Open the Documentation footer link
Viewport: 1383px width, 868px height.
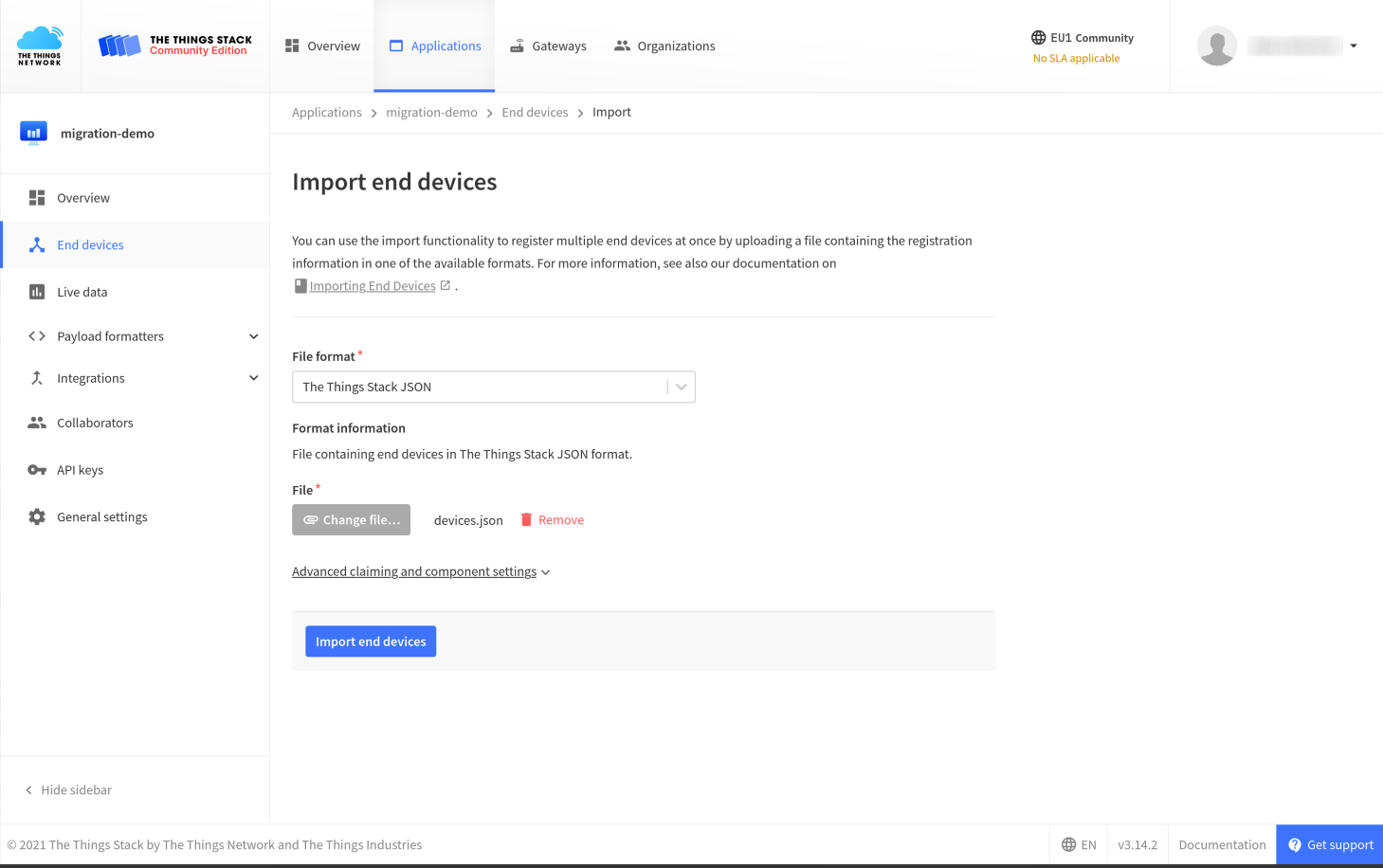pyautogui.click(x=1222, y=845)
